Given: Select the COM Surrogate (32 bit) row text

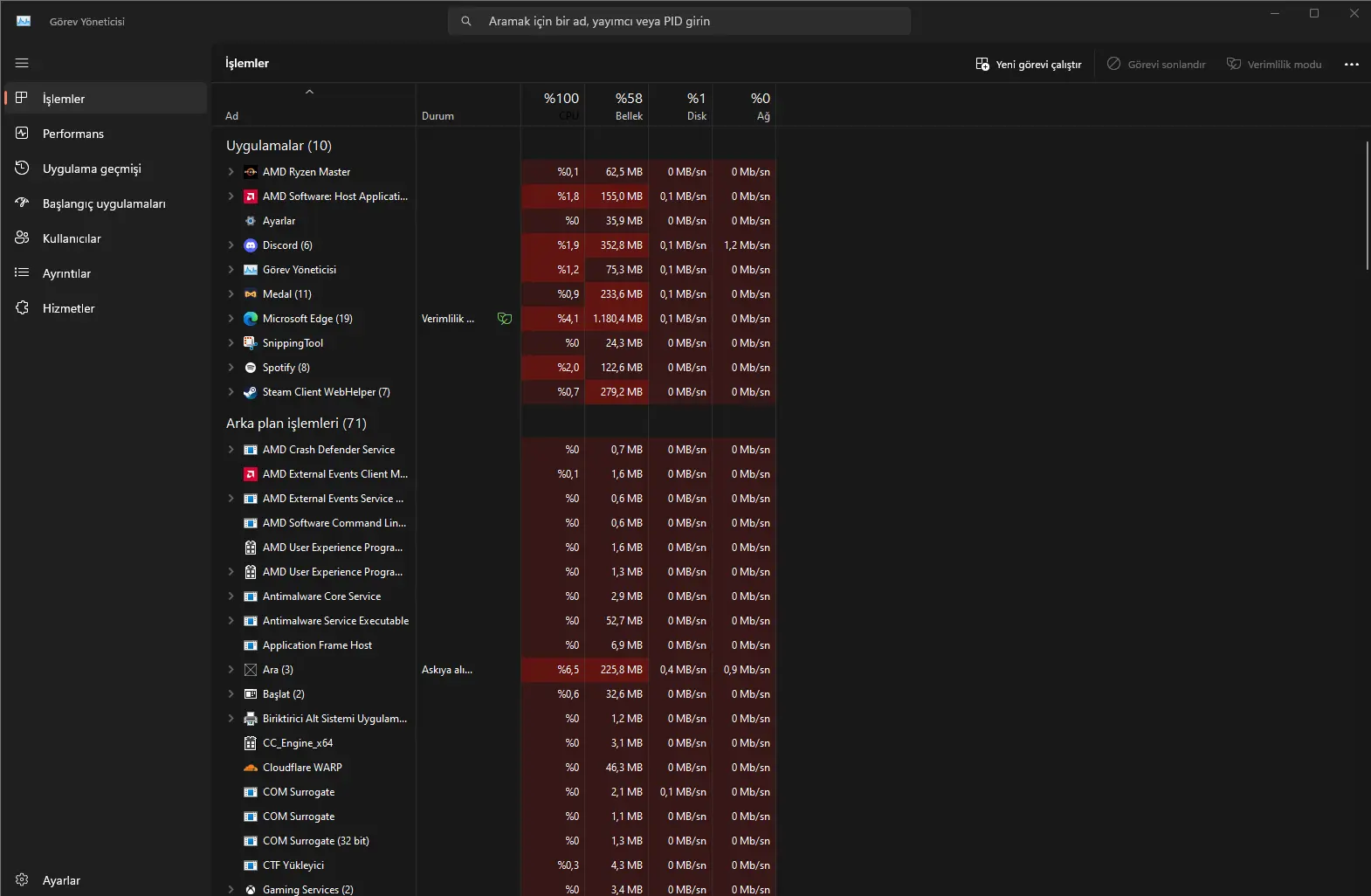Looking at the screenshot, I should click(x=316, y=841).
